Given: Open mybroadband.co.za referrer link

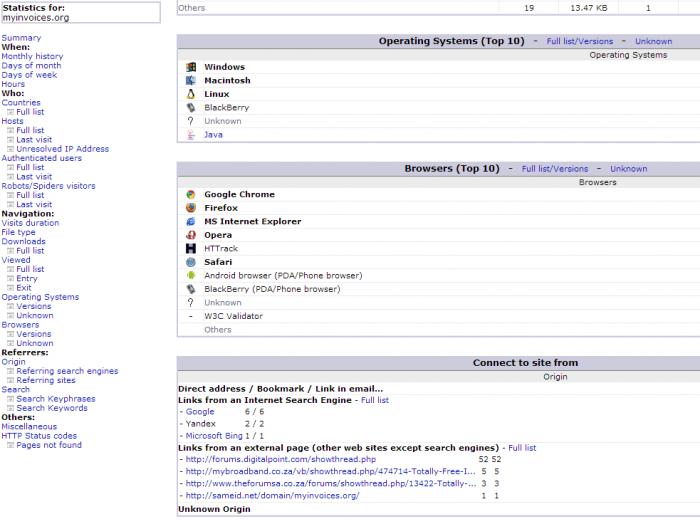Looking at the screenshot, I should pyautogui.click(x=330, y=471).
